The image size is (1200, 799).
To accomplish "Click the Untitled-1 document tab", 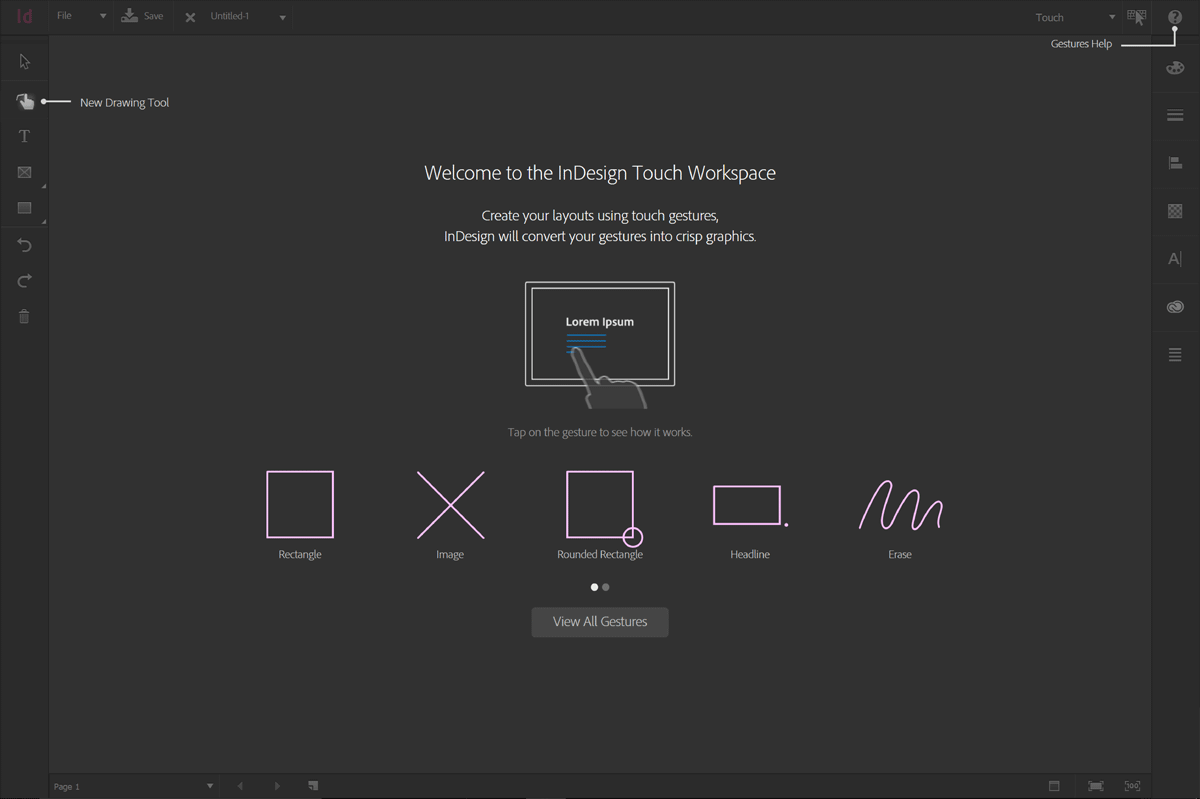I will (x=230, y=17).
